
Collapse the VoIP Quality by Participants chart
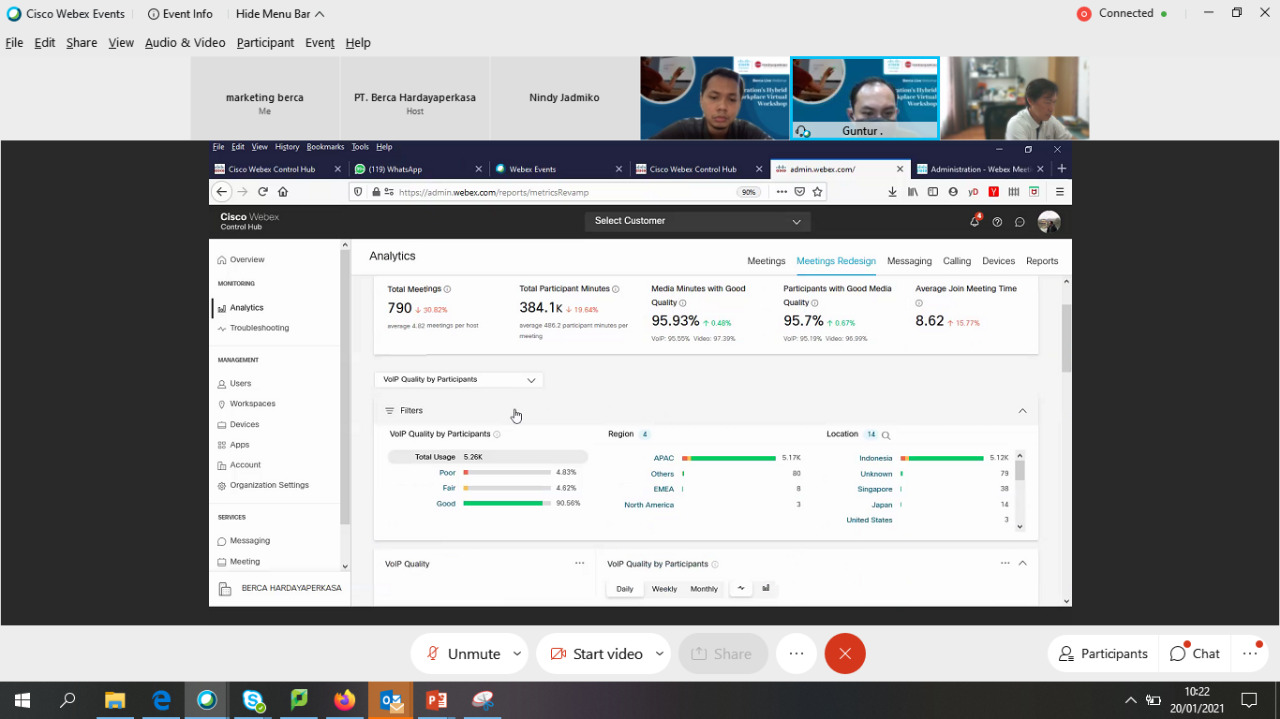click(x=1022, y=564)
